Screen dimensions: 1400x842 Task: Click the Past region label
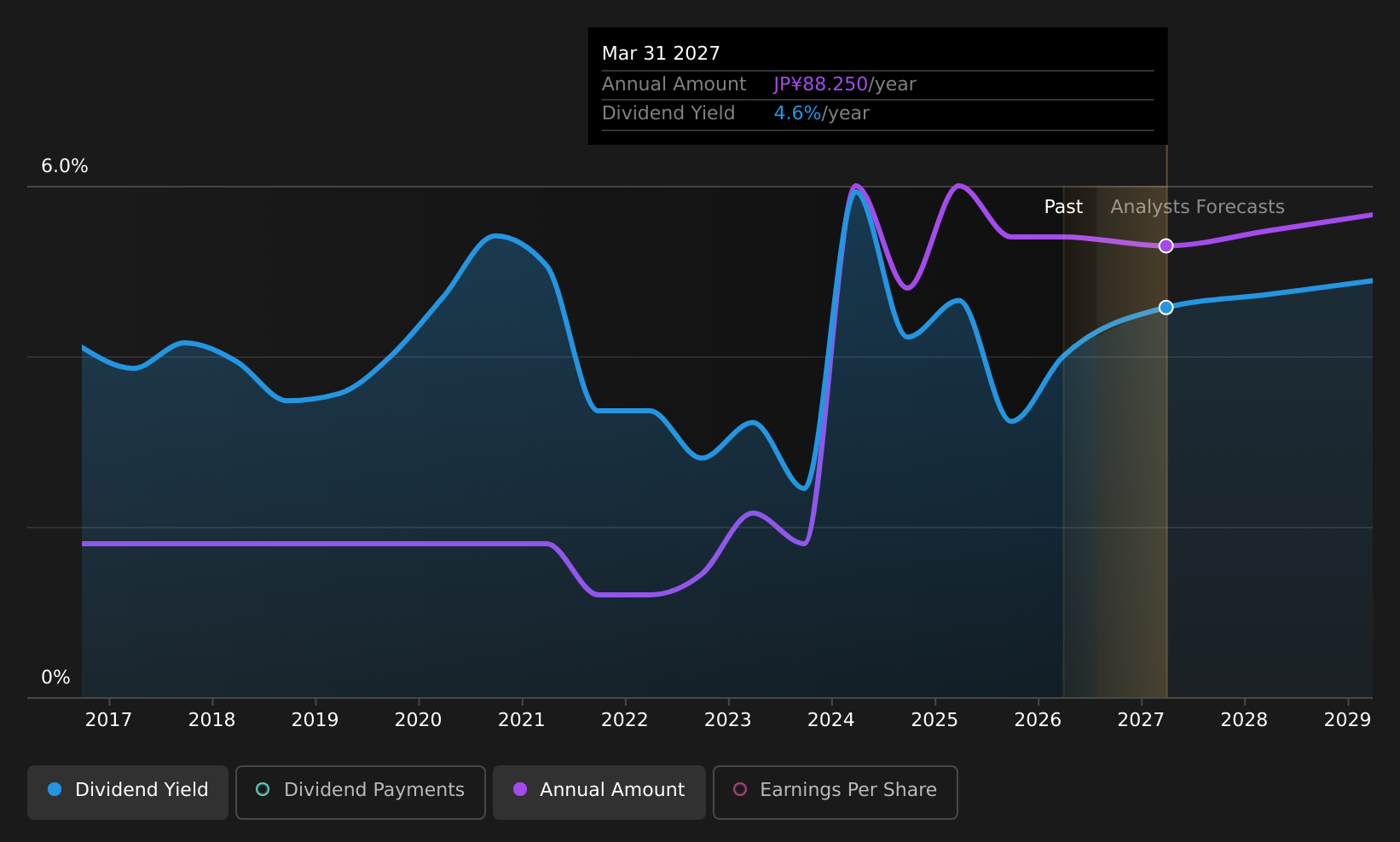[1063, 207]
